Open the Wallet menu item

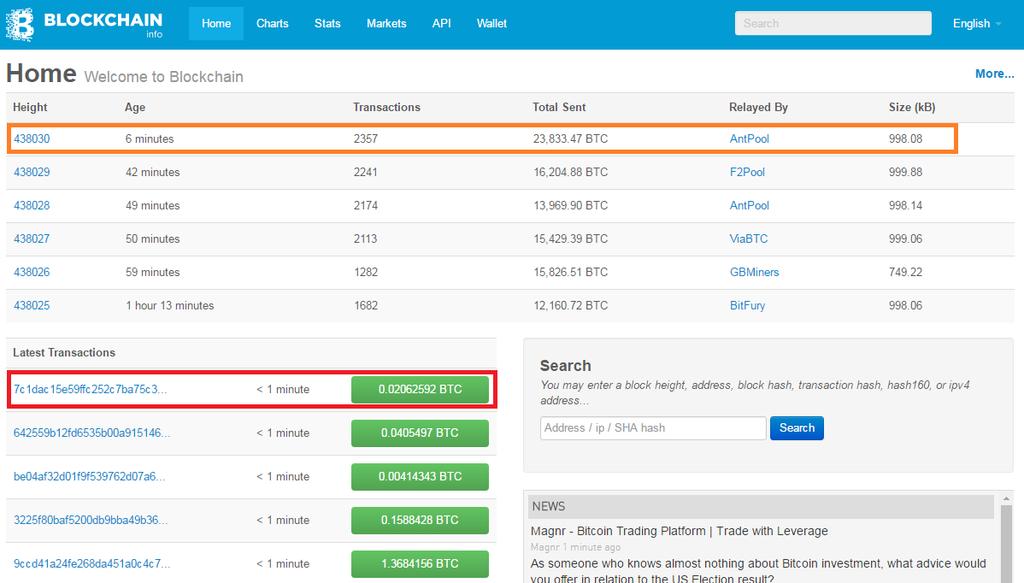point(492,24)
